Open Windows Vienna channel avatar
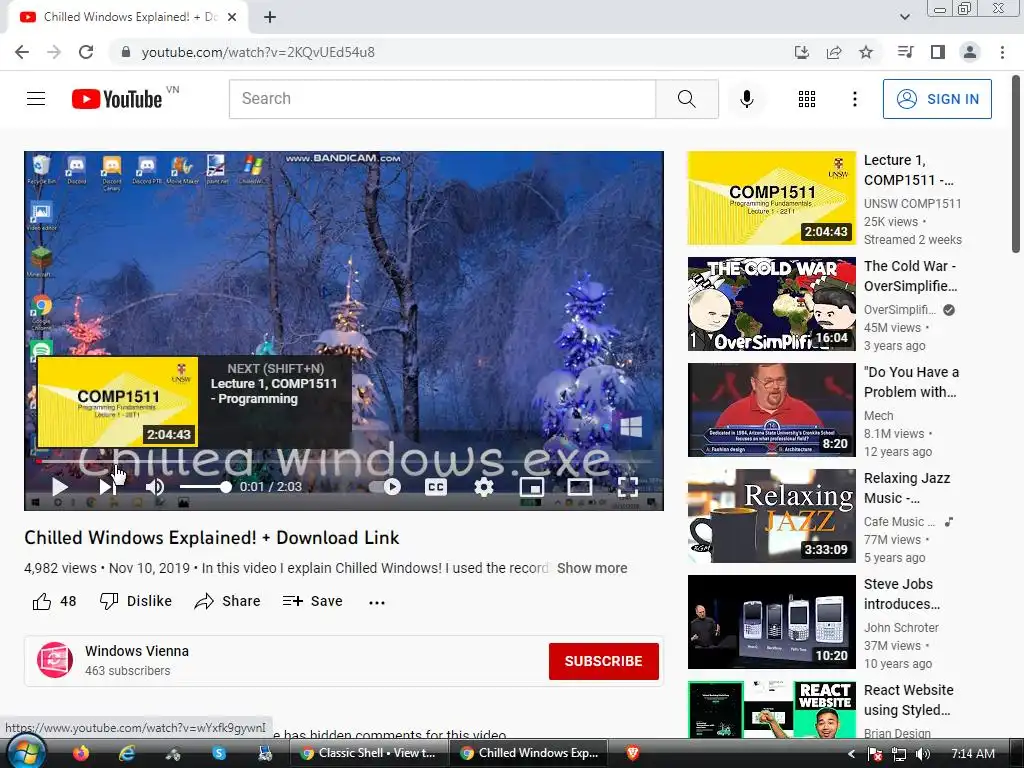This screenshot has height=768, width=1024. click(55, 660)
